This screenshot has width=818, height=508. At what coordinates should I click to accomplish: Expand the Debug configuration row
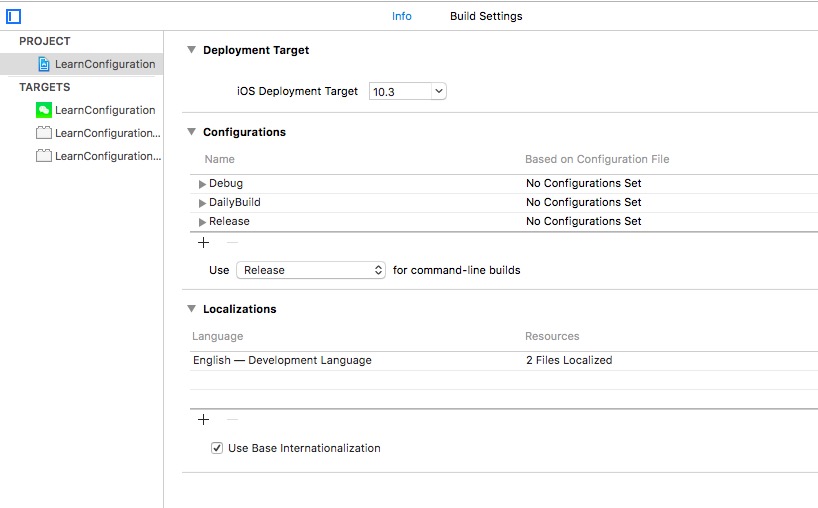click(202, 184)
